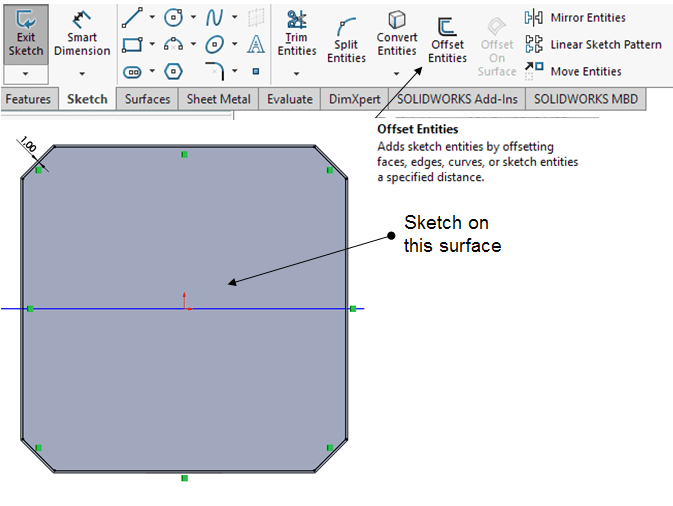This screenshot has height=506, width=673.
Task: Switch to the Features tab
Action: pyautogui.click(x=28, y=99)
